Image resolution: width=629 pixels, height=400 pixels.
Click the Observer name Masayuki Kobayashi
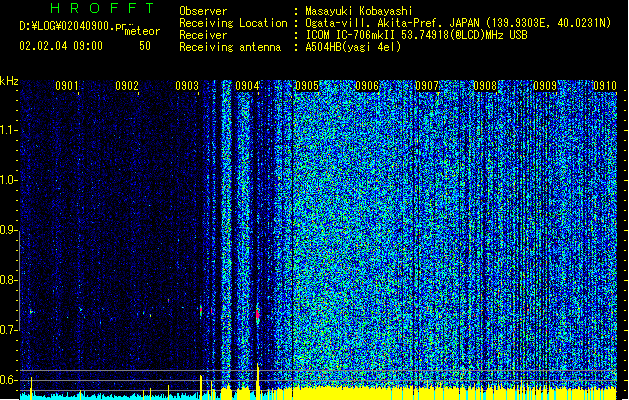(359, 11)
